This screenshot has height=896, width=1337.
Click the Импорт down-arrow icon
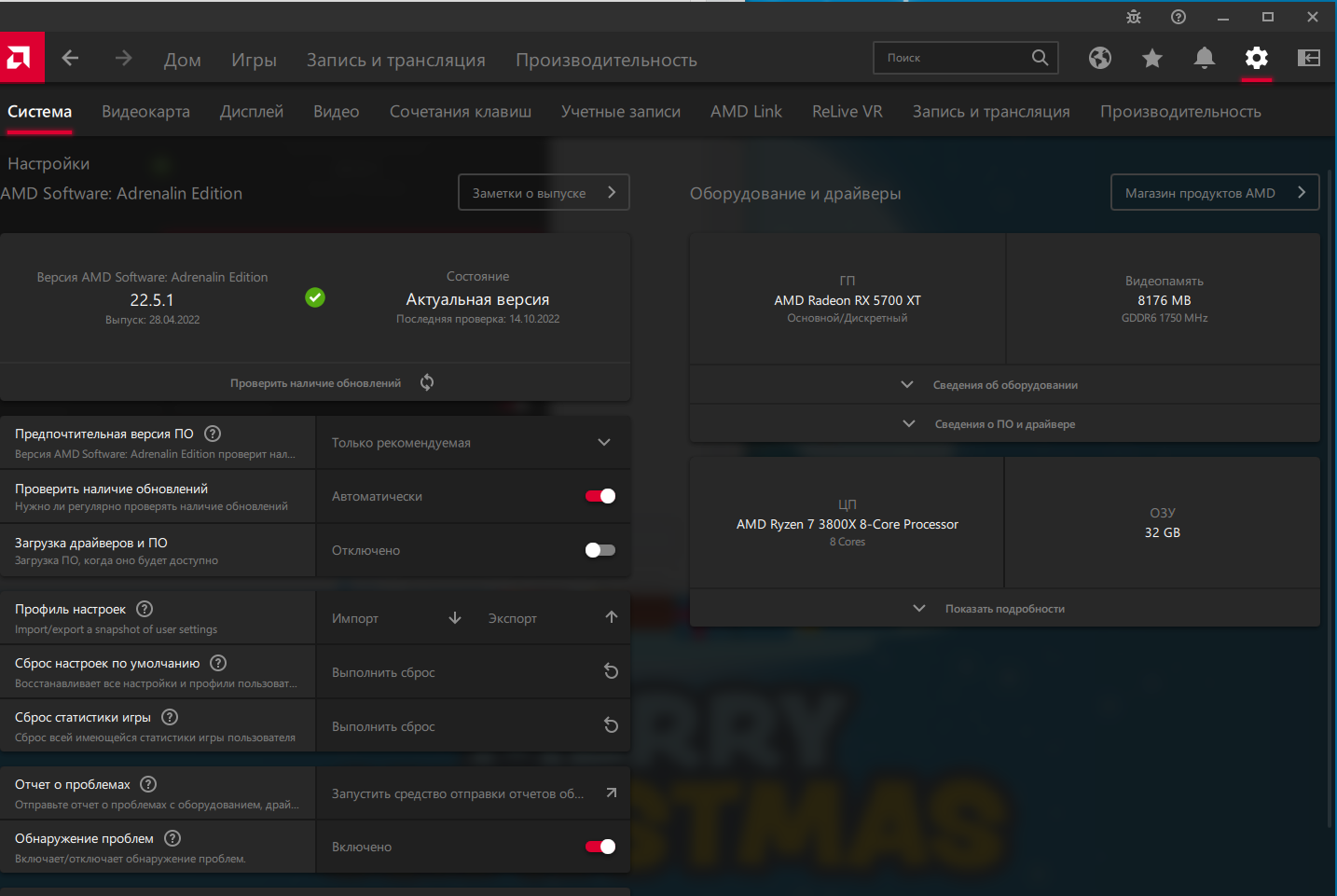(x=455, y=617)
